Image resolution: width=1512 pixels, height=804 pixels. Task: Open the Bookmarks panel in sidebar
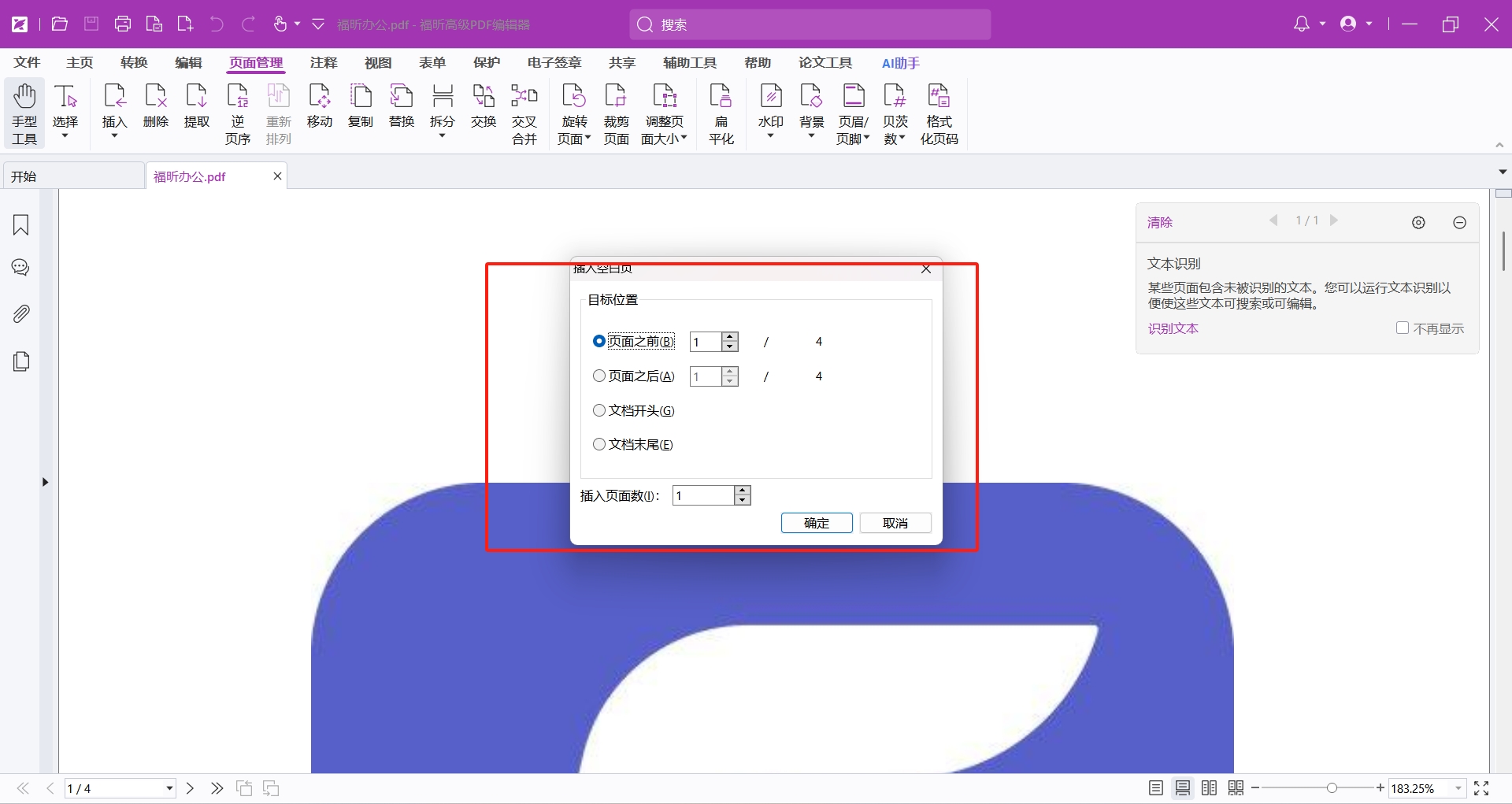tap(21, 225)
